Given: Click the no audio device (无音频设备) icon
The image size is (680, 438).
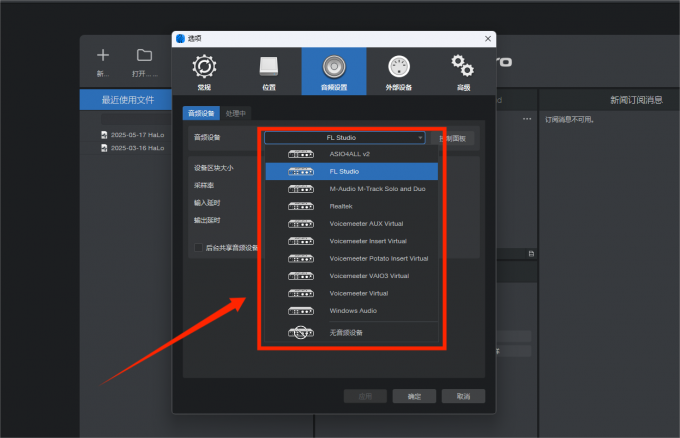Looking at the screenshot, I should pos(301,333).
